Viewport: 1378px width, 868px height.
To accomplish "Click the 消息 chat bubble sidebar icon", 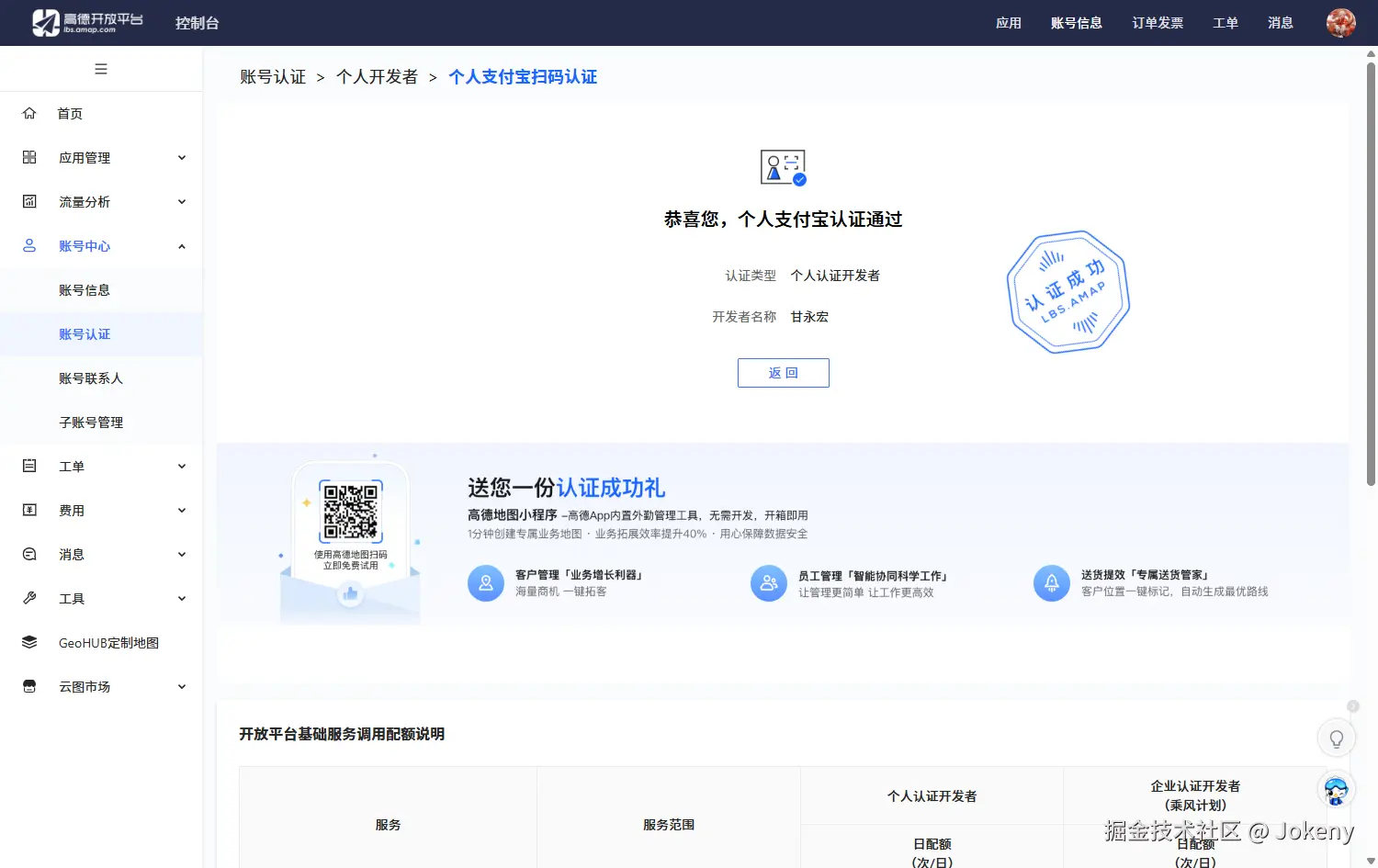I will coord(29,554).
